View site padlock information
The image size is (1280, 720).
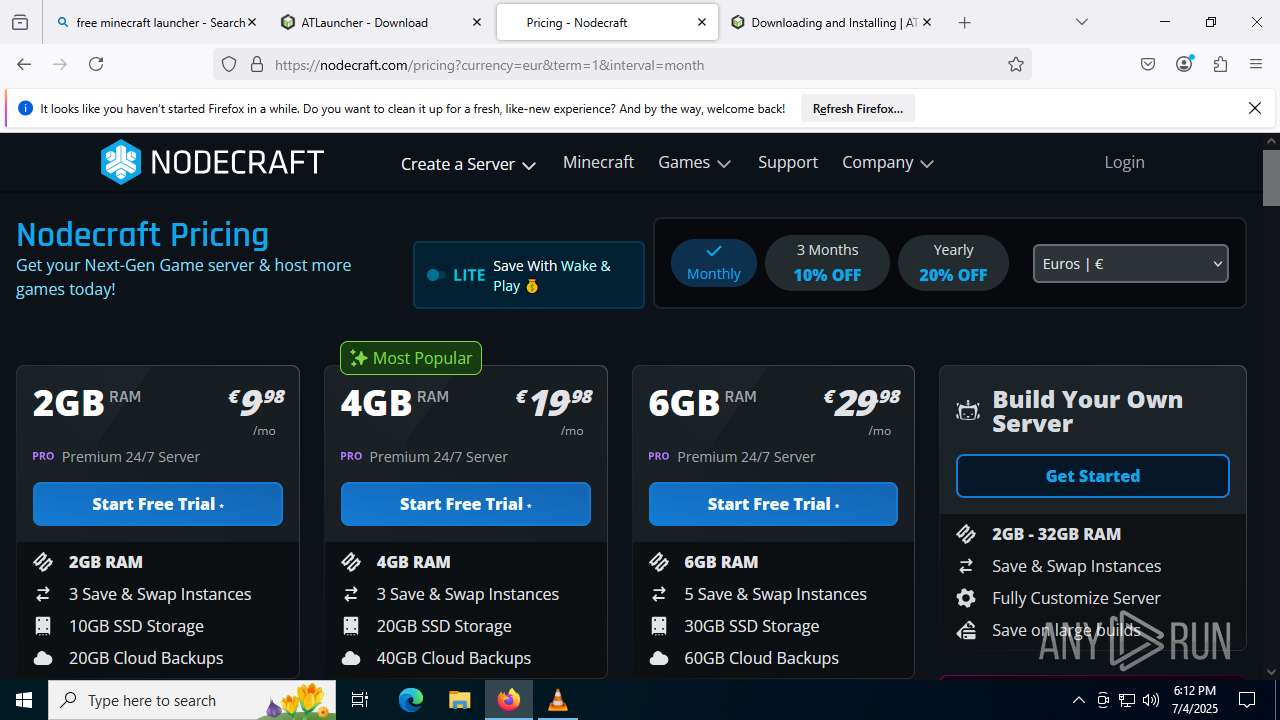click(x=257, y=64)
